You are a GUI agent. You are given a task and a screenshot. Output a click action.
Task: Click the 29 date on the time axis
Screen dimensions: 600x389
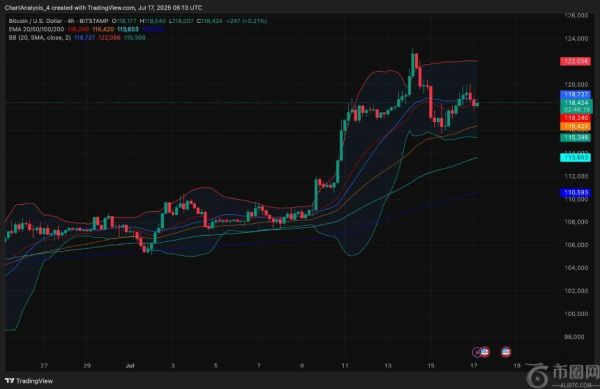click(x=87, y=366)
